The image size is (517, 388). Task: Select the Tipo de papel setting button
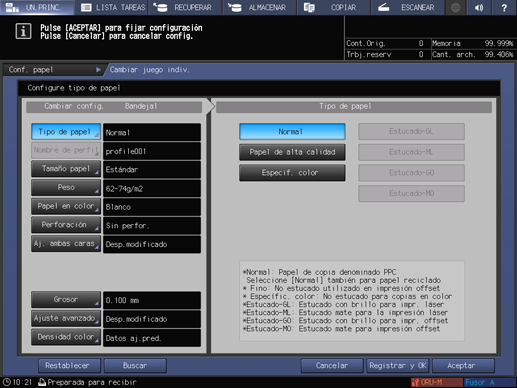coord(66,132)
